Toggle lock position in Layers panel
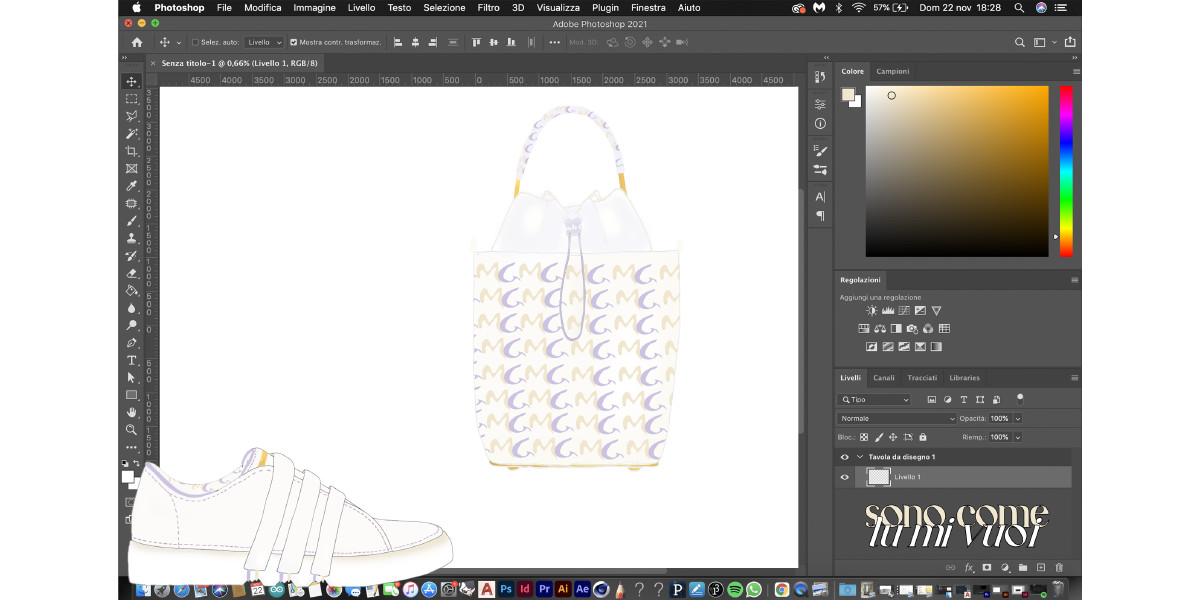The width and height of the screenshot is (1200, 600). pos(893,437)
